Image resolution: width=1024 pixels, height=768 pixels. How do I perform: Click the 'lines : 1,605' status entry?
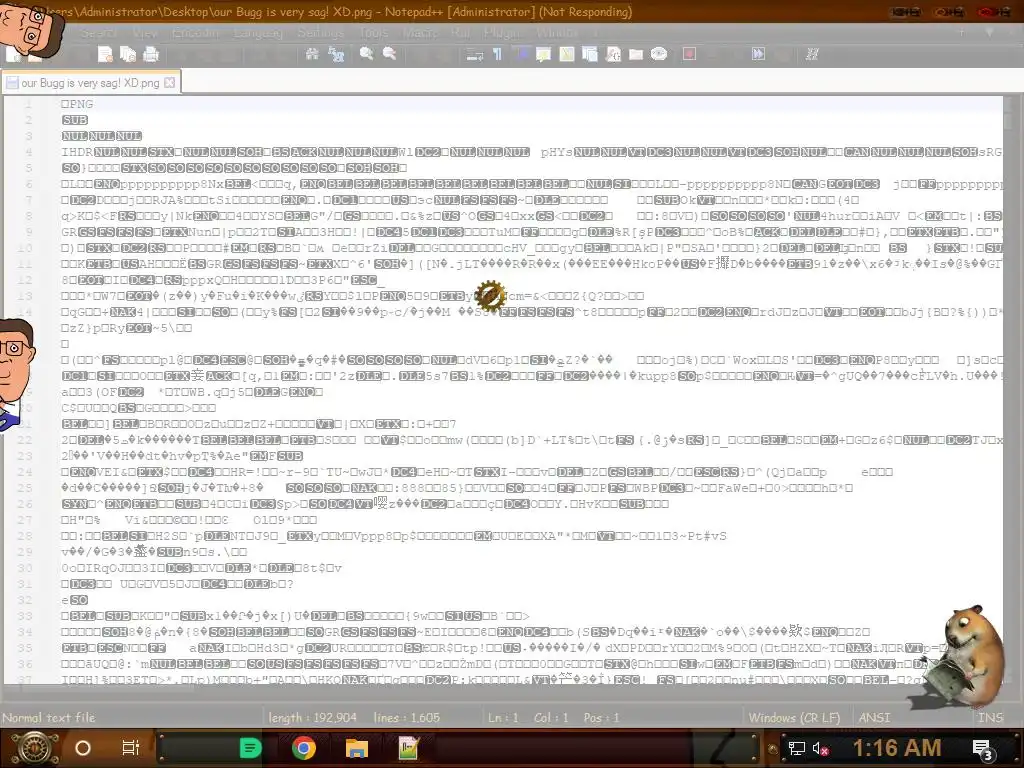point(407,717)
